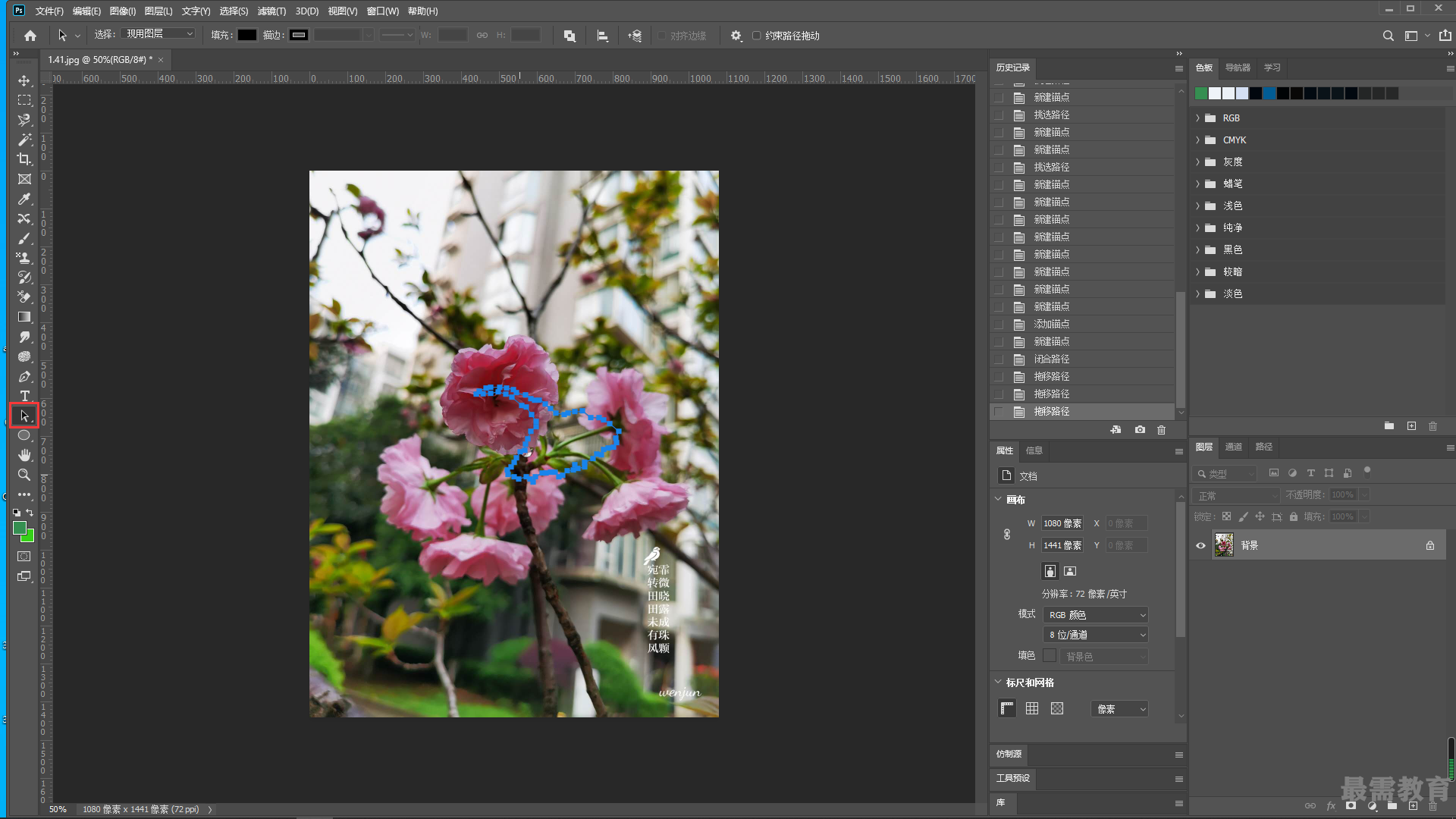Open path alignment options
The width and height of the screenshot is (1456, 819).
pos(603,36)
